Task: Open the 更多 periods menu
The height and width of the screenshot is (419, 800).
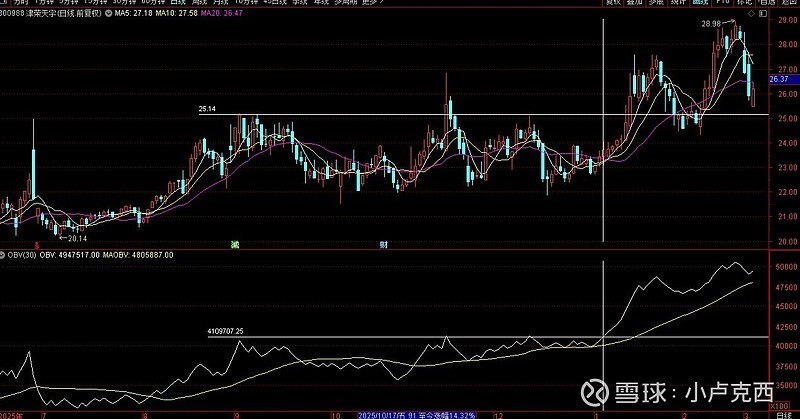Action: 371,2
